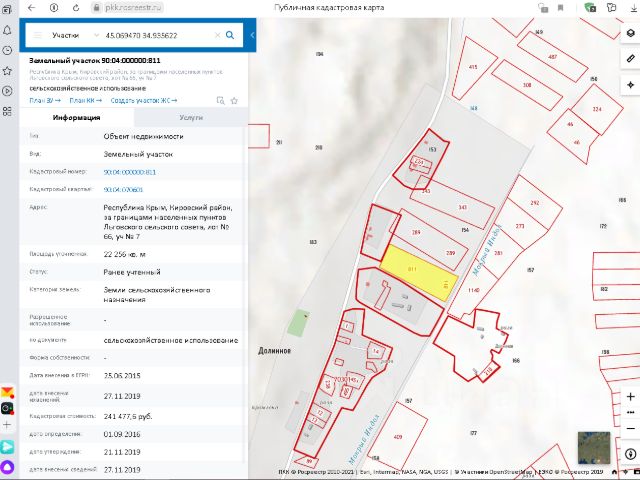Clear the search coordinates with X
Screen dimensions: 640x480
(216, 35)
